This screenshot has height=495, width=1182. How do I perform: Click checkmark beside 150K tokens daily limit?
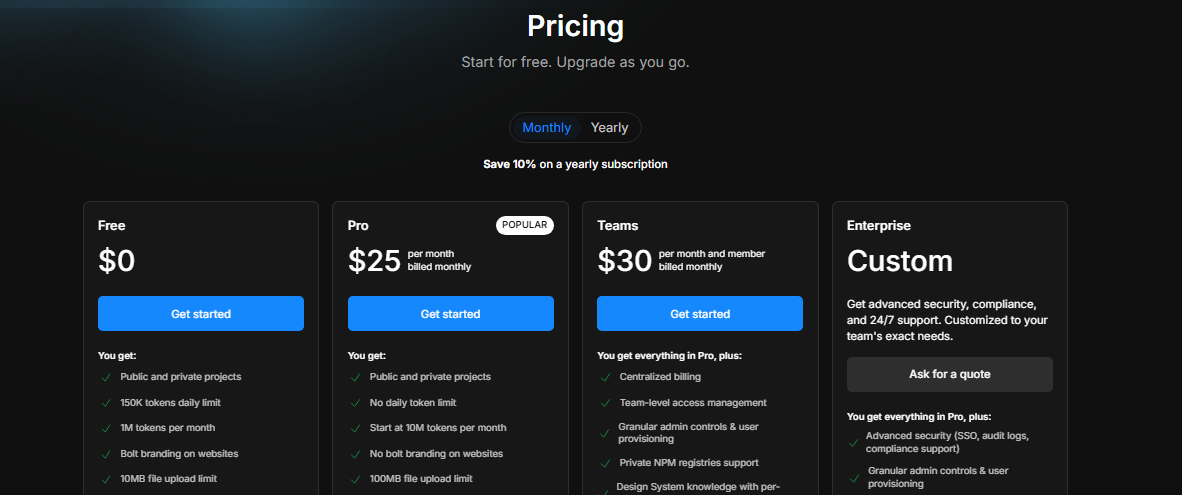click(x=106, y=403)
